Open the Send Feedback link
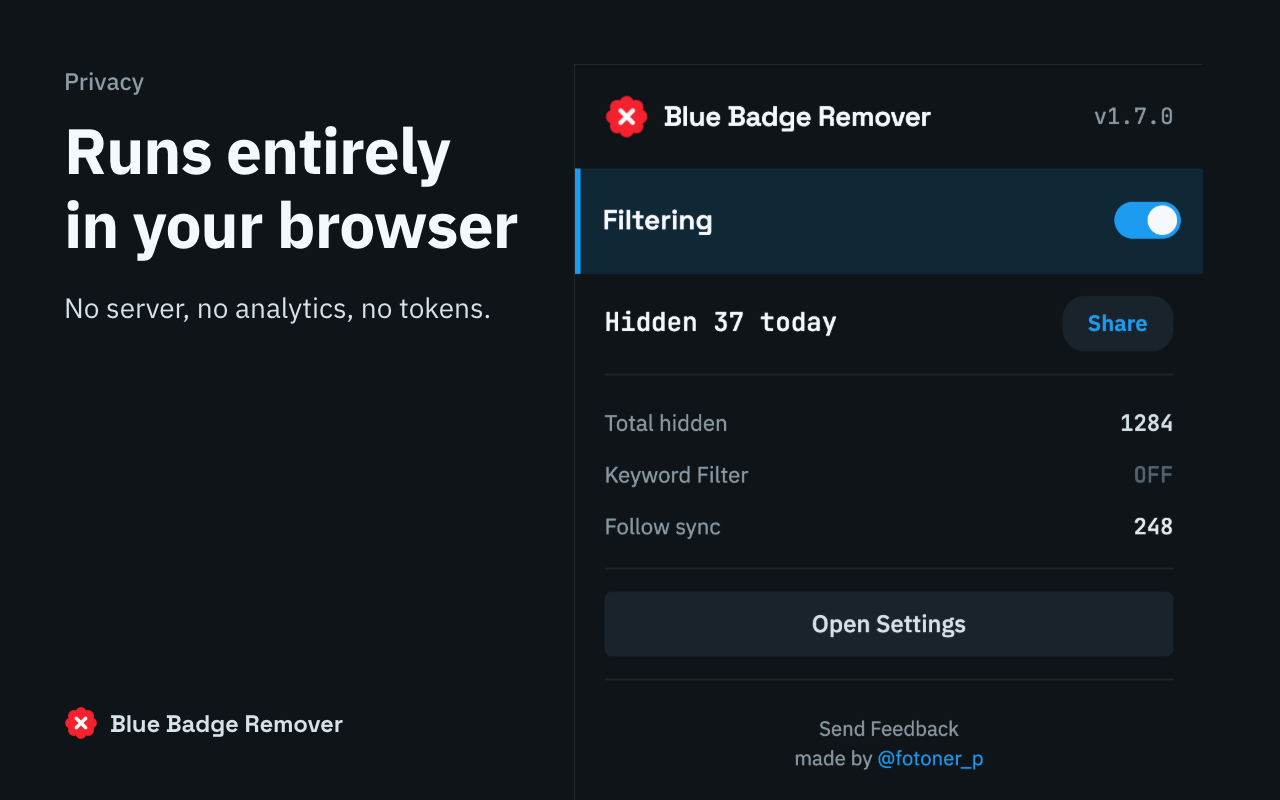1280x800 pixels. click(x=889, y=729)
